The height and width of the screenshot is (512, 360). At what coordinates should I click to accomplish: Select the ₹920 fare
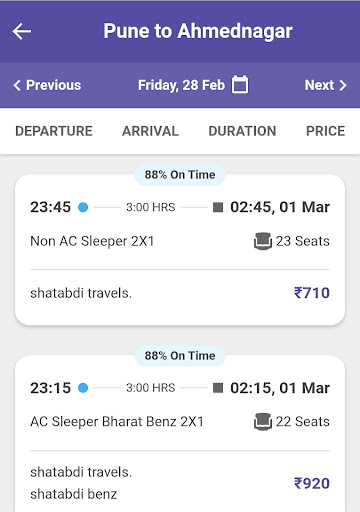312,483
